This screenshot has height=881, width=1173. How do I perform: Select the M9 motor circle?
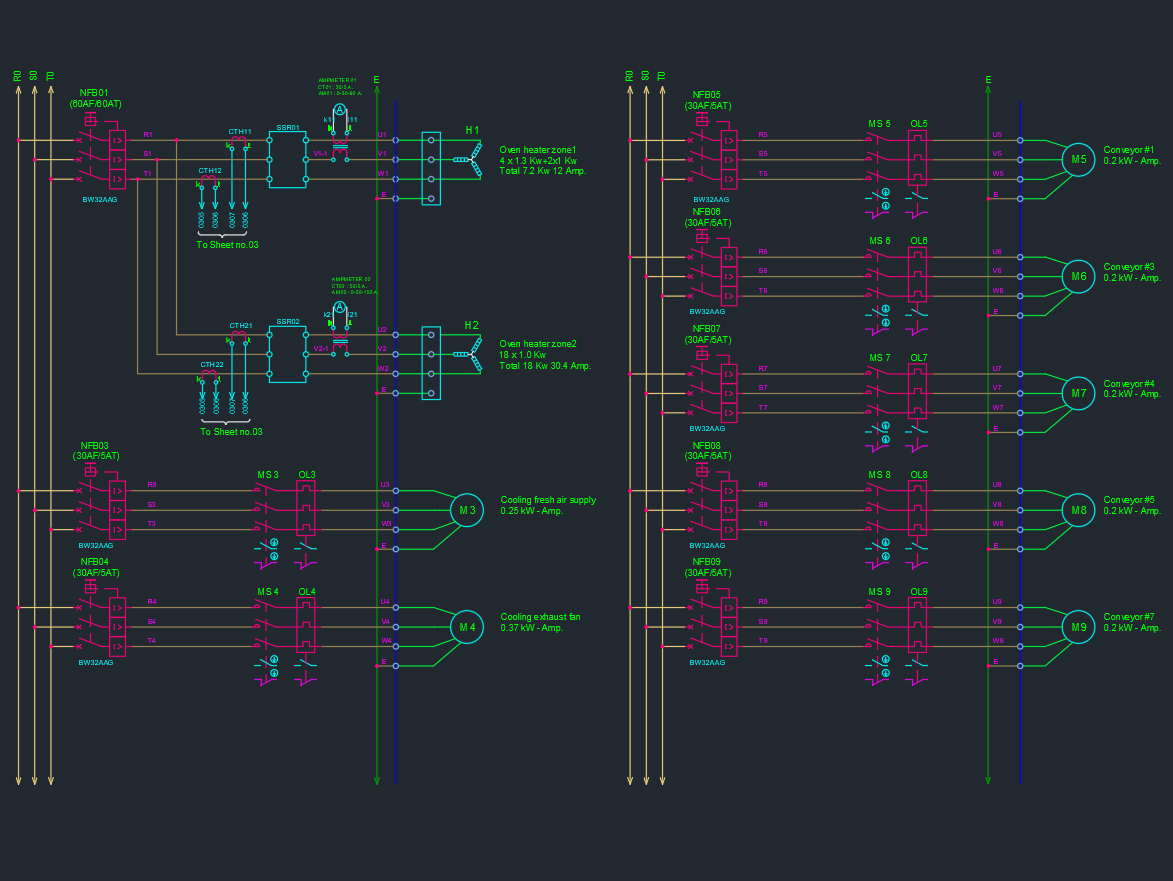[1078, 627]
